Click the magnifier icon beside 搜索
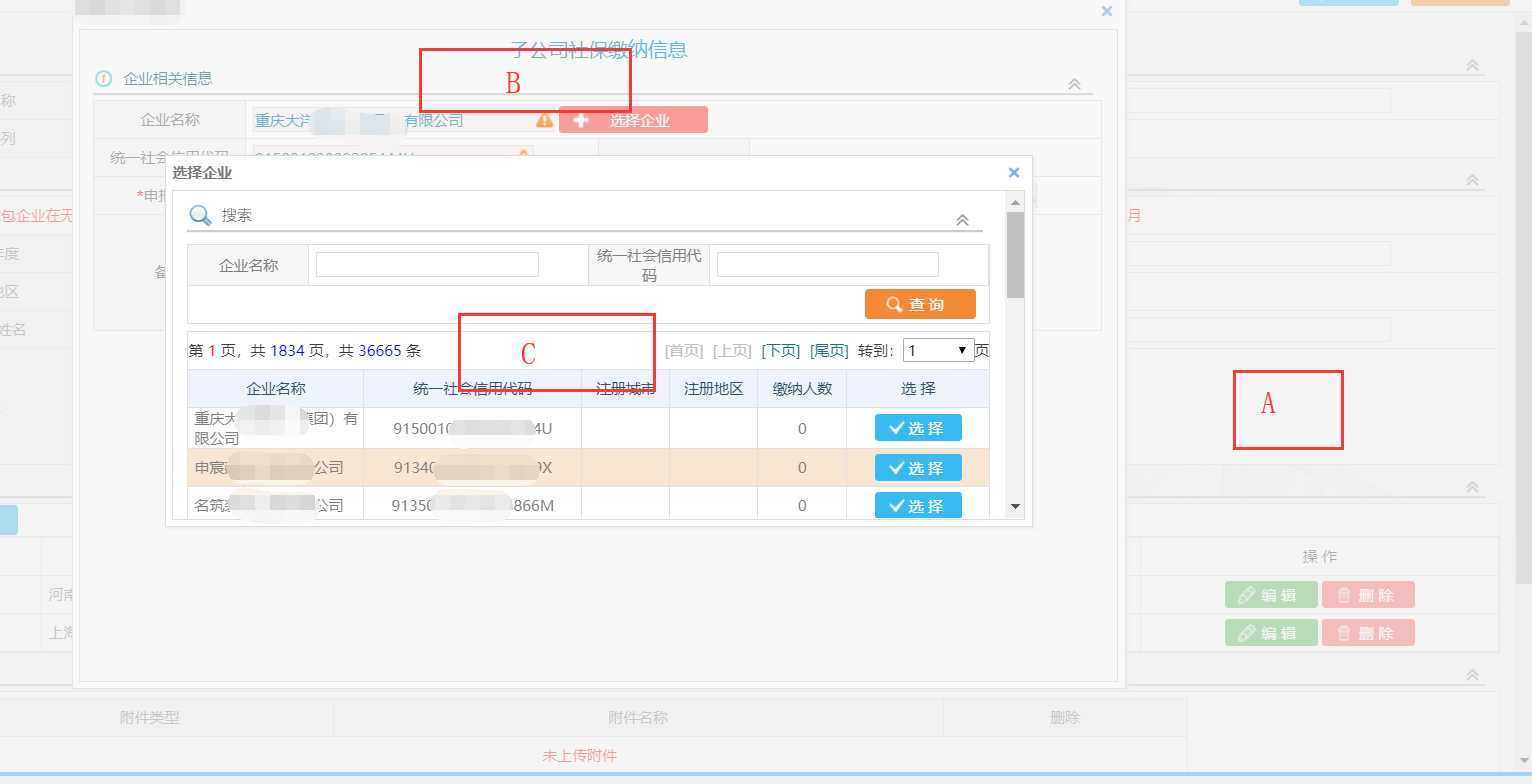 (201, 215)
